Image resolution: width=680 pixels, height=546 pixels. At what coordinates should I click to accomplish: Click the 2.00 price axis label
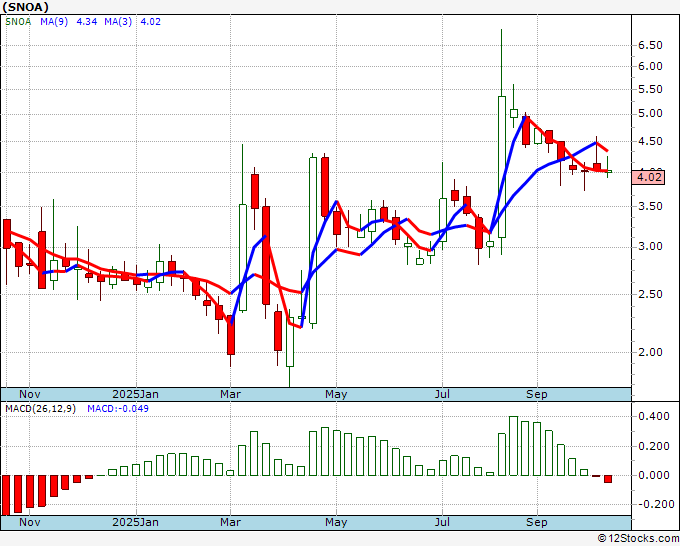coord(650,352)
